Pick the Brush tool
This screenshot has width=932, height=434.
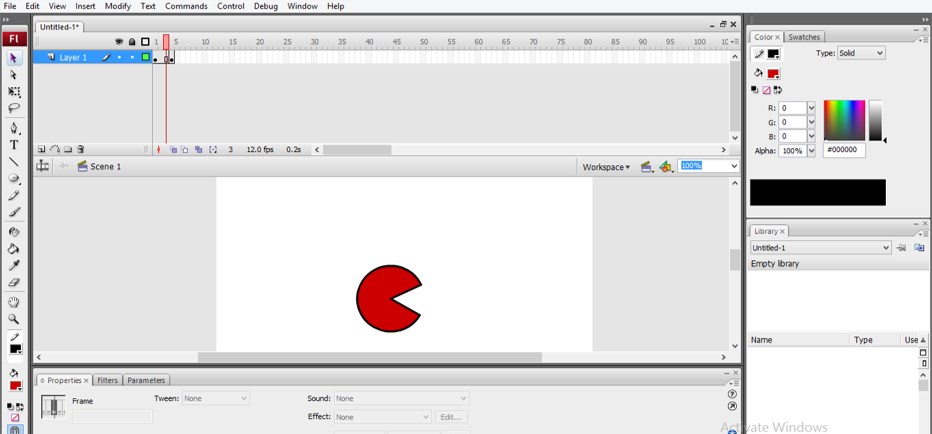(14, 212)
